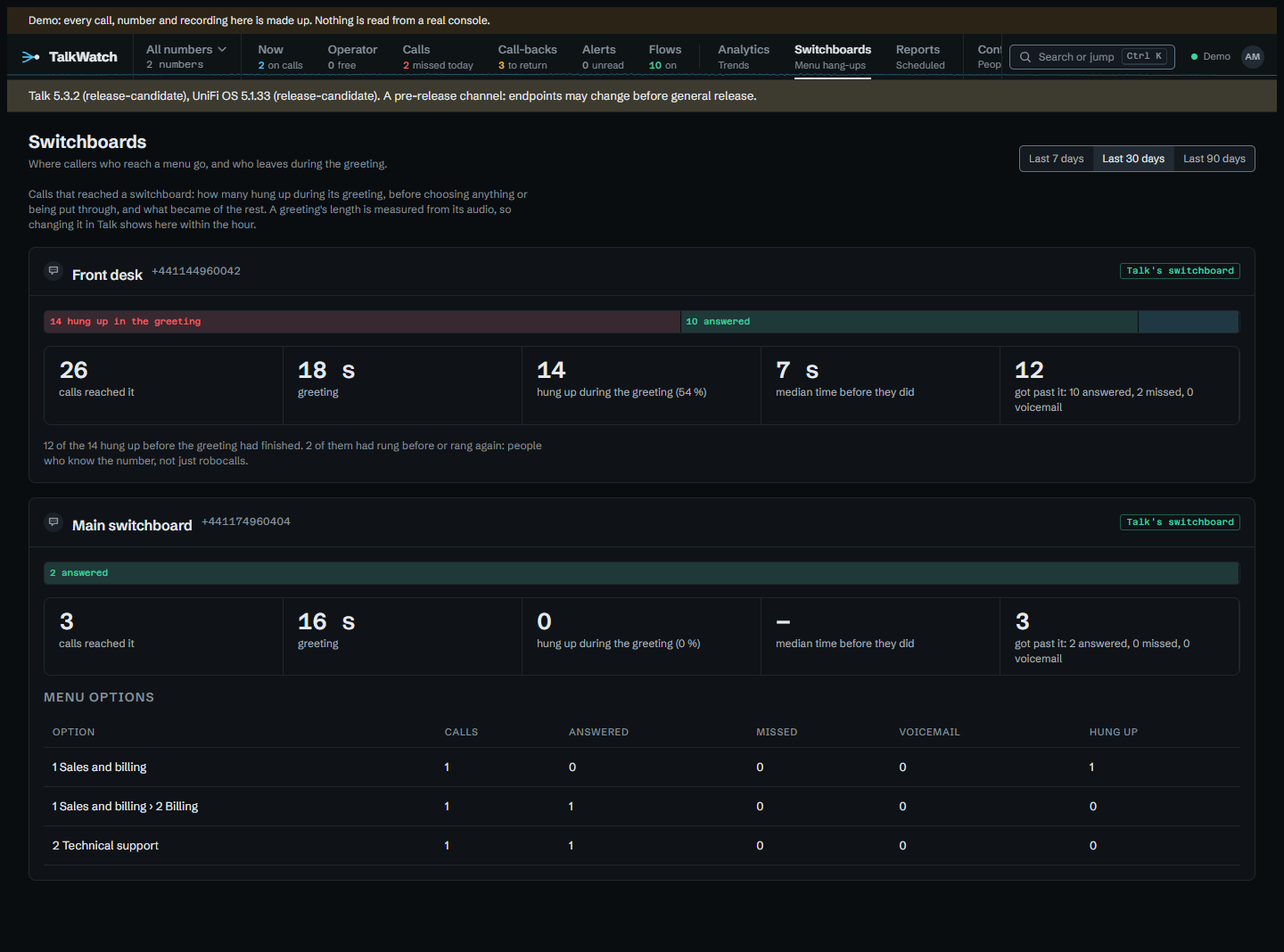
Task: Click the VOICEMAIL column header
Action: [929, 733]
